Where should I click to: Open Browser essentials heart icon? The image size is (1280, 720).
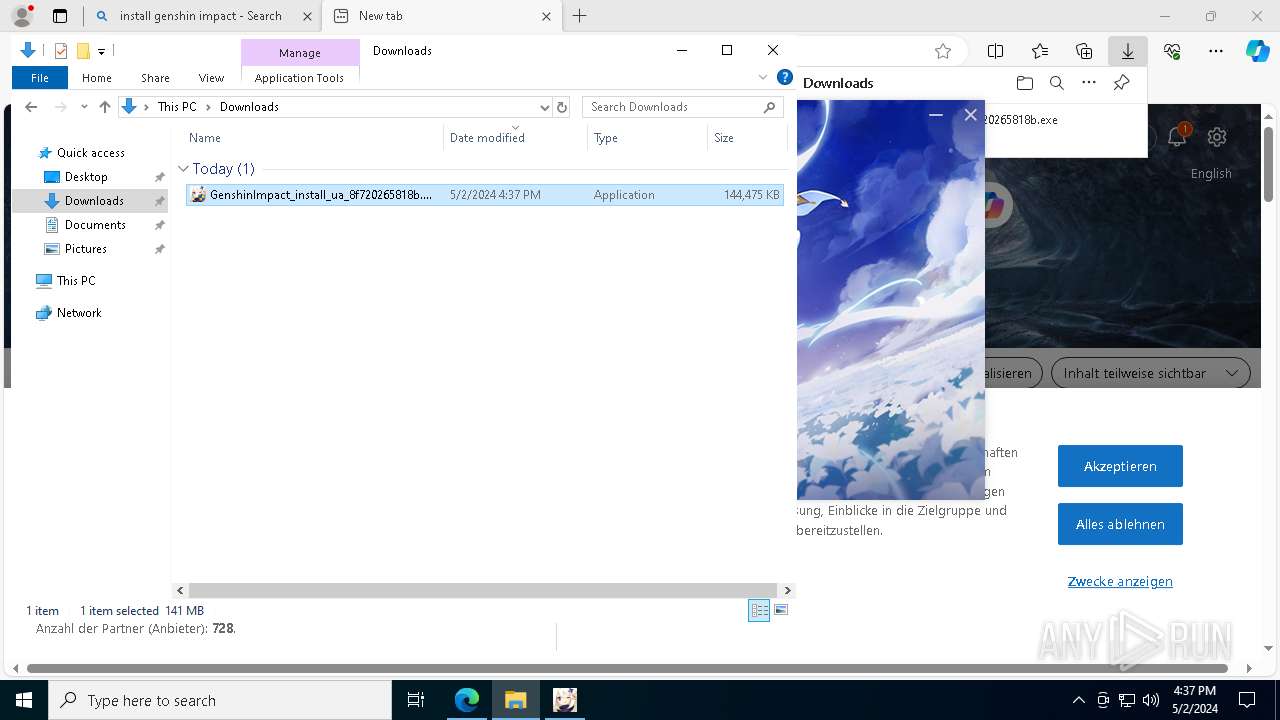(x=1172, y=51)
